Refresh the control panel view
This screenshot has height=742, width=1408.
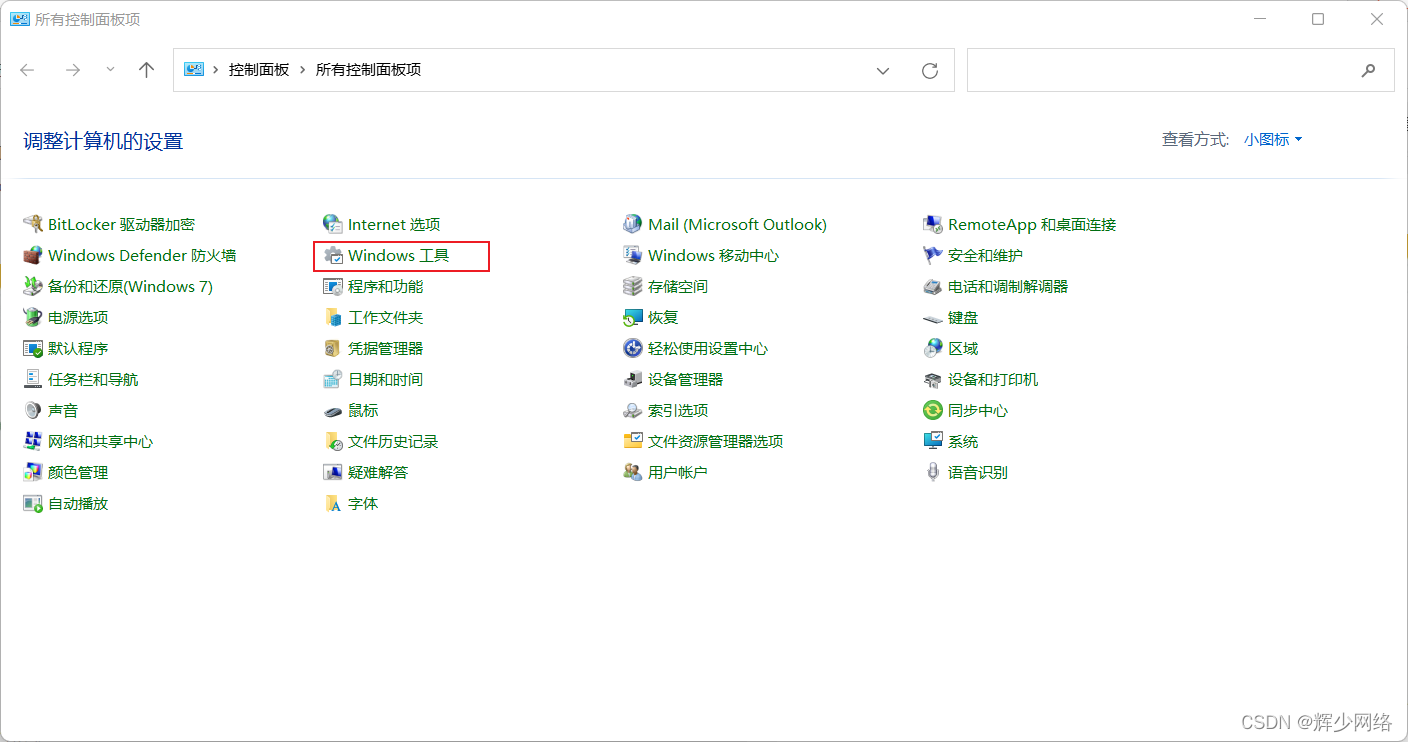[x=930, y=70]
